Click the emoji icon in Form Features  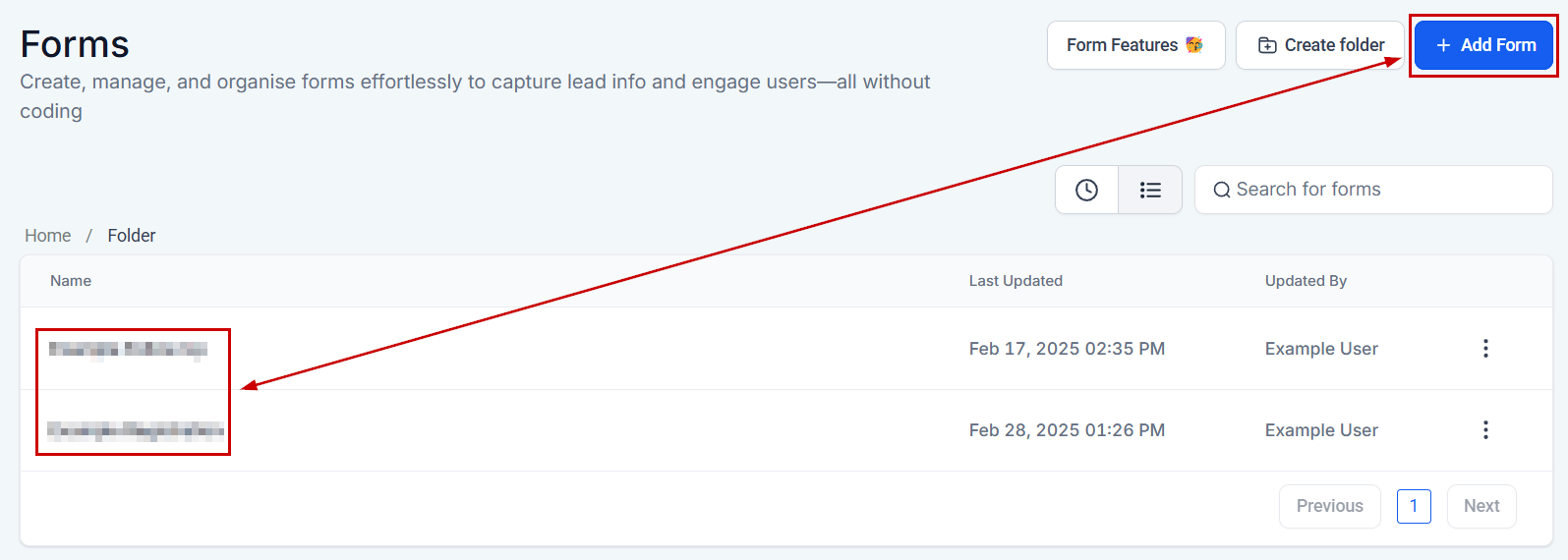tap(1194, 45)
